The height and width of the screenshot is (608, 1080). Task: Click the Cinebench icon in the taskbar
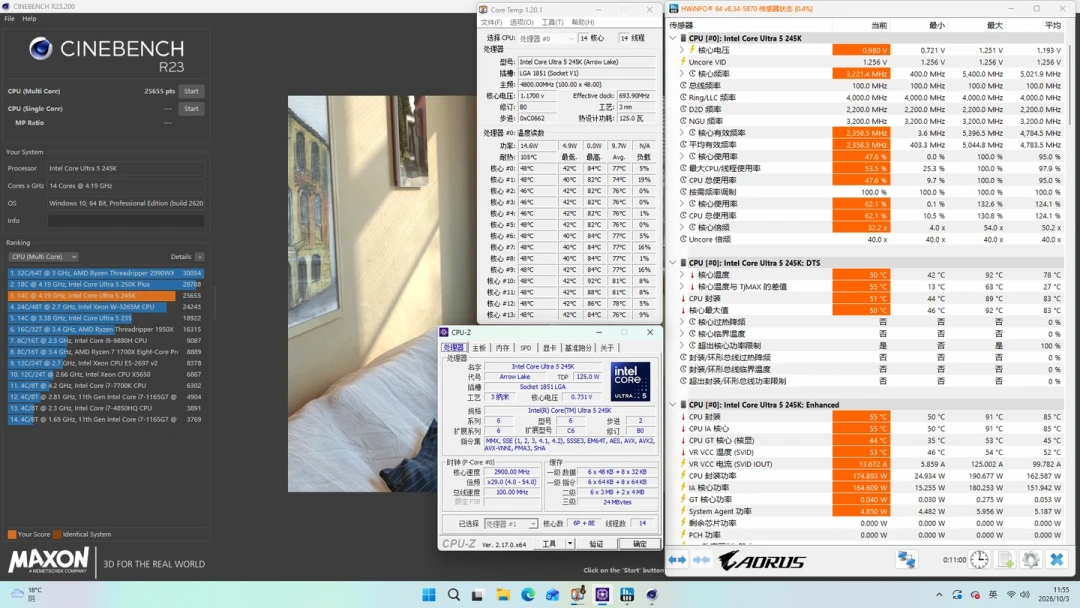click(652, 594)
